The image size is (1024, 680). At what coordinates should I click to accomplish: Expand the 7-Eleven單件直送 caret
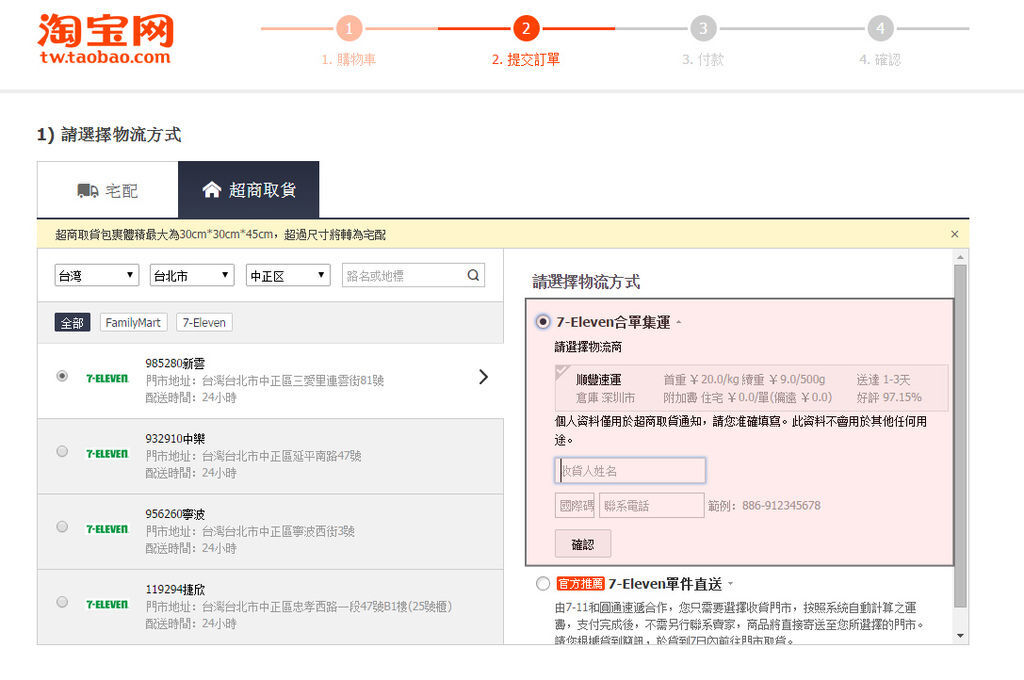pyautogui.click(x=731, y=584)
